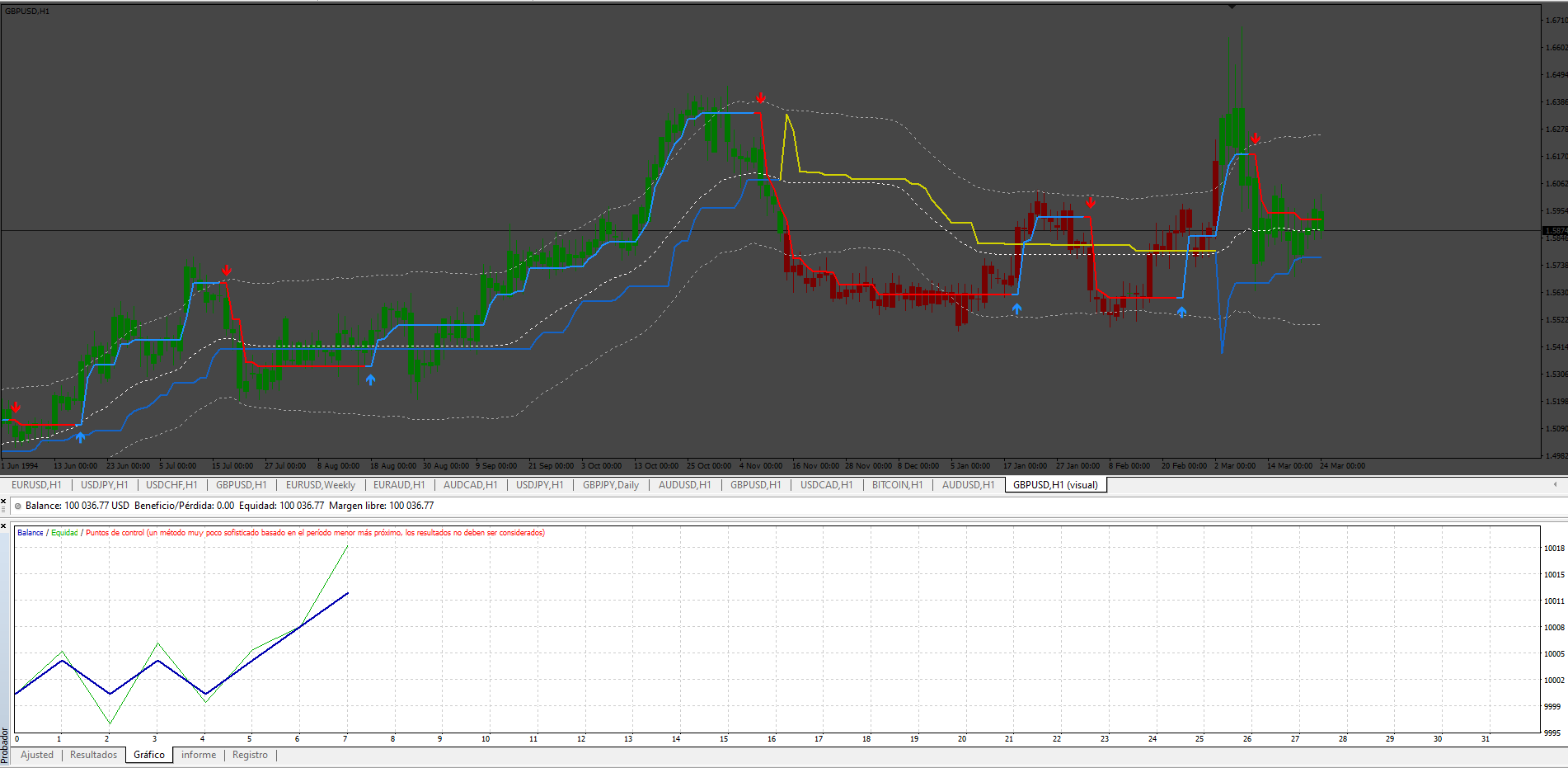Select the red sell arrow above 4 Nov peak

coord(760,97)
